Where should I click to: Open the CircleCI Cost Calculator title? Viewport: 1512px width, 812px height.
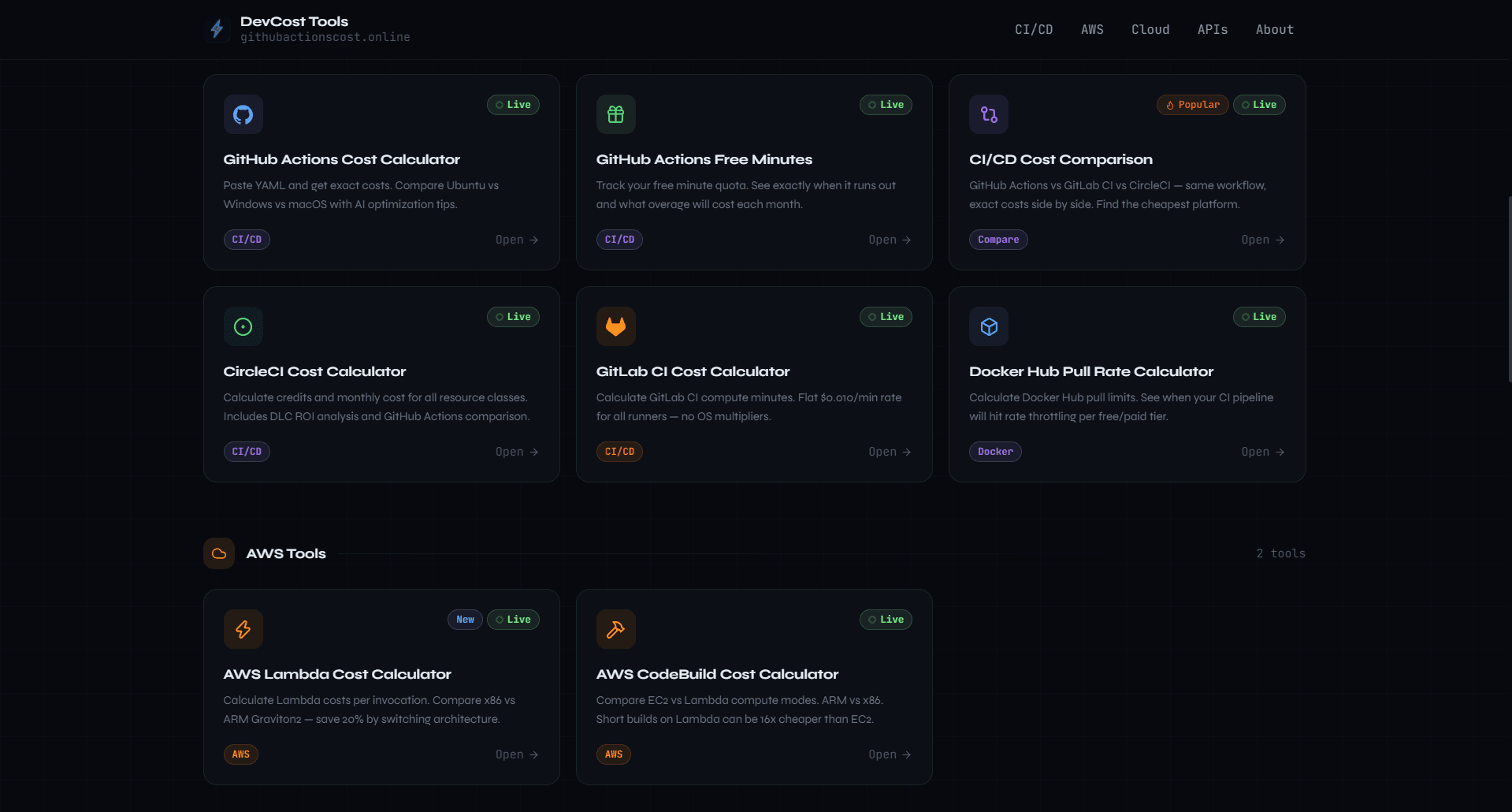tap(314, 371)
